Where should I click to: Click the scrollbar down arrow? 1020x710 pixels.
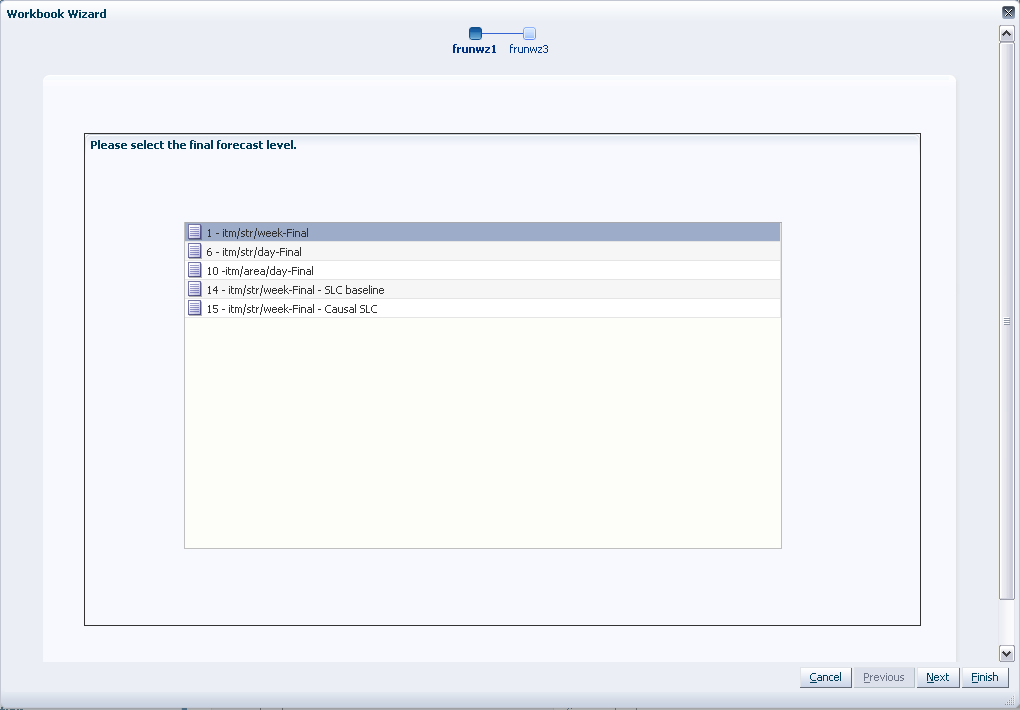[x=1006, y=653]
